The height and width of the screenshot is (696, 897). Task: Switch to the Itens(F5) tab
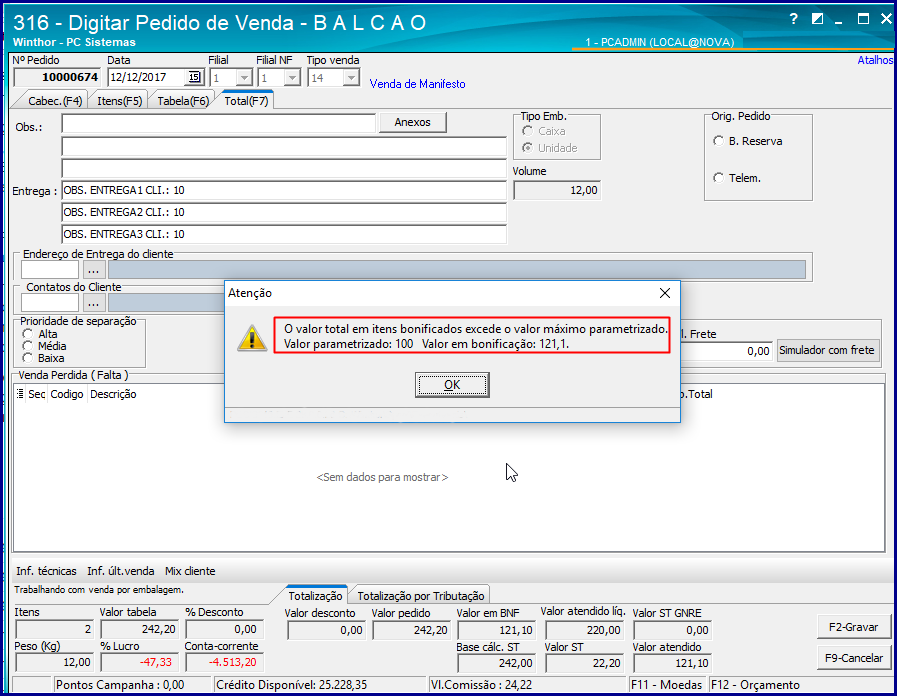[x=119, y=101]
